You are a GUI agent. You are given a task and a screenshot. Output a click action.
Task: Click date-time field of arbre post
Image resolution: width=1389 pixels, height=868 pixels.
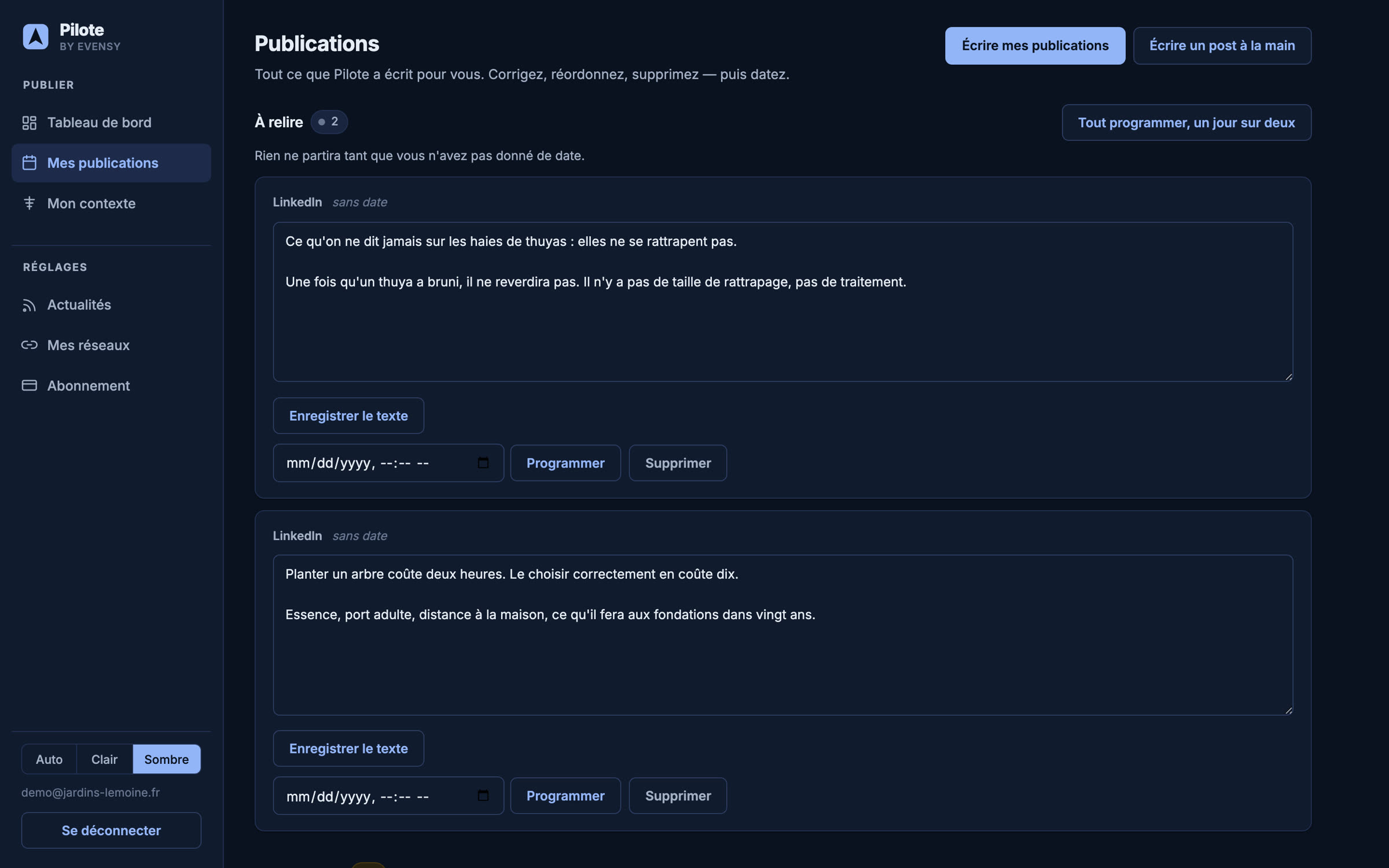pyautogui.click(x=388, y=796)
